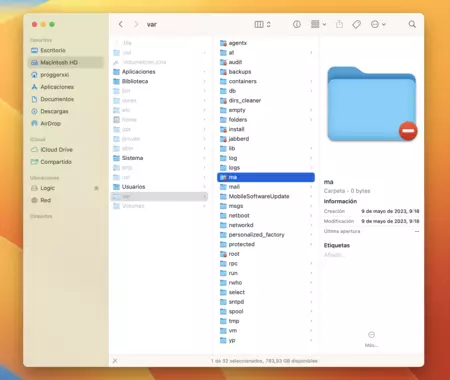Select the Sistema folder
The height and width of the screenshot is (380, 450).
(x=159, y=158)
